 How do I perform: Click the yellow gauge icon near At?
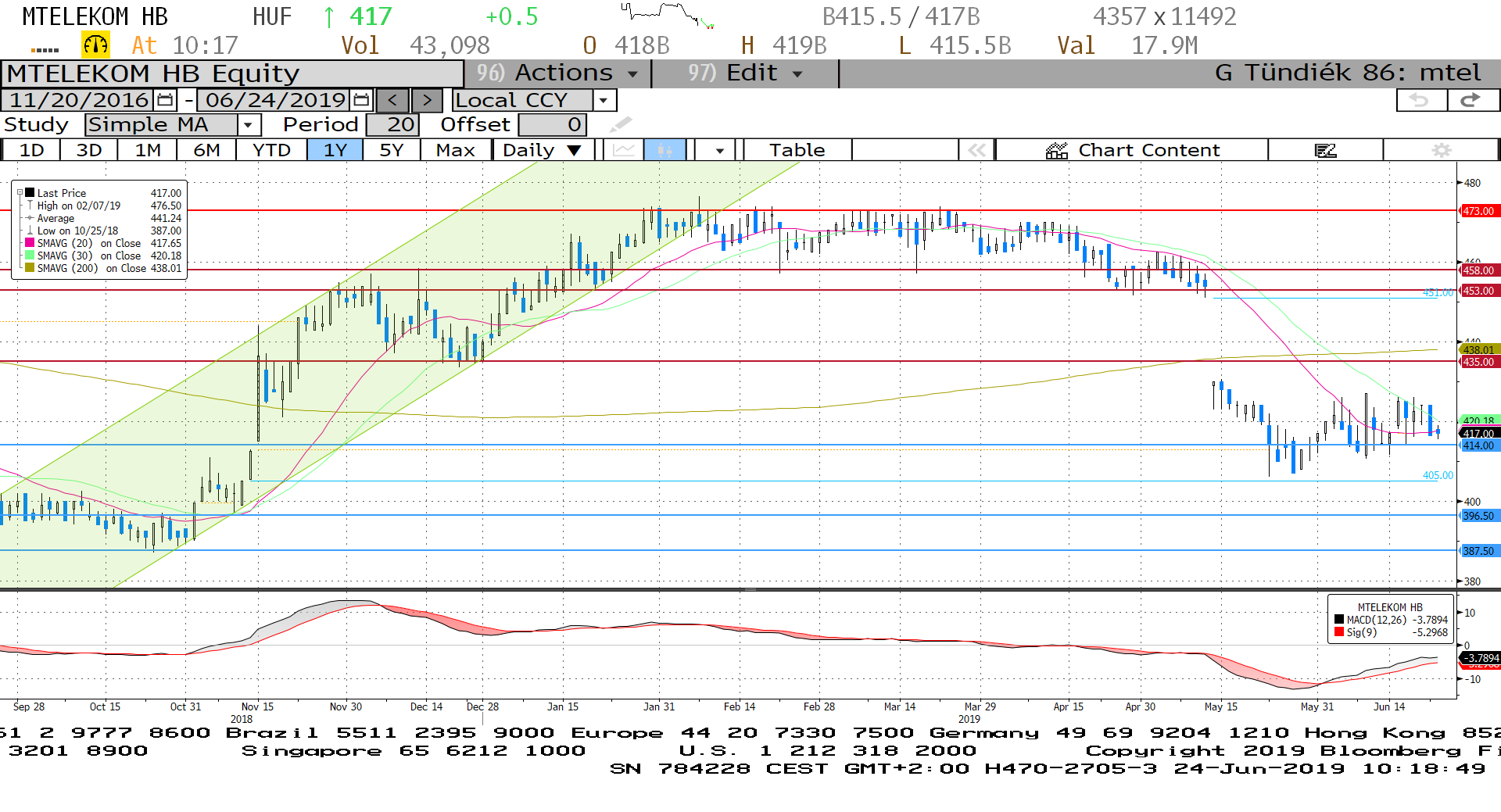point(96,45)
